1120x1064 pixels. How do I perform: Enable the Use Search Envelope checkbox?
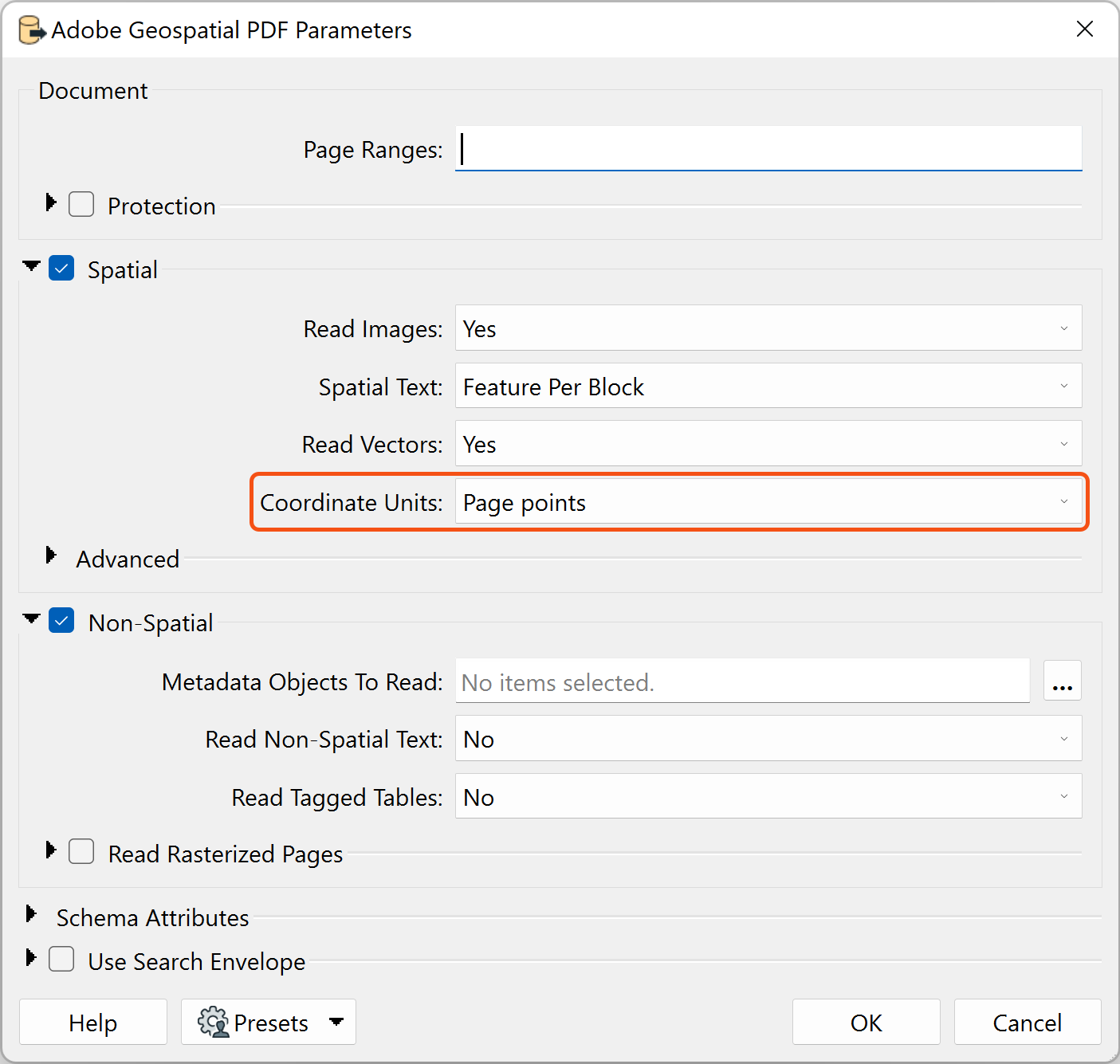(x=61, y=959)
